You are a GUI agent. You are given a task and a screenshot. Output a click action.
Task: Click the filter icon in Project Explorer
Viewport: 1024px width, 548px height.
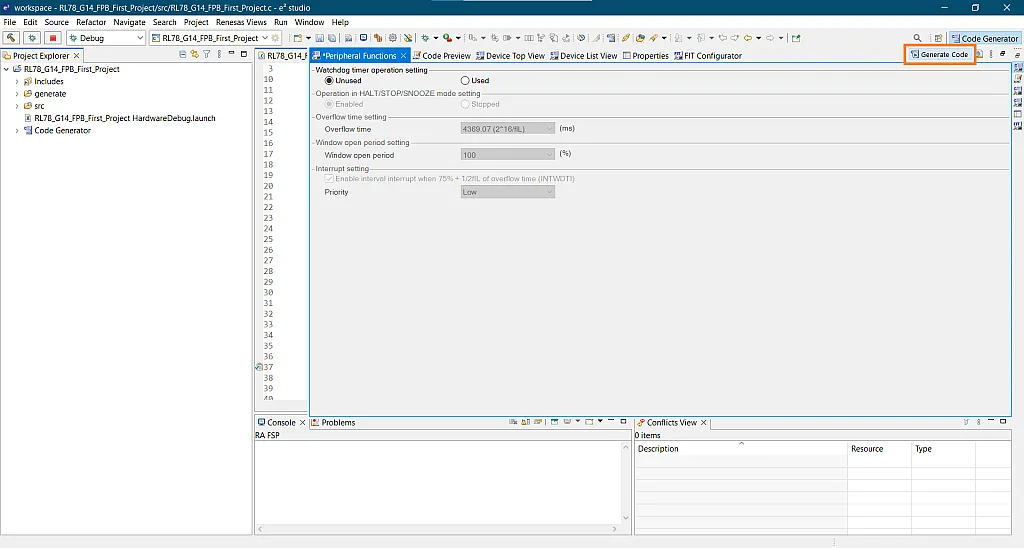point(206,55)
